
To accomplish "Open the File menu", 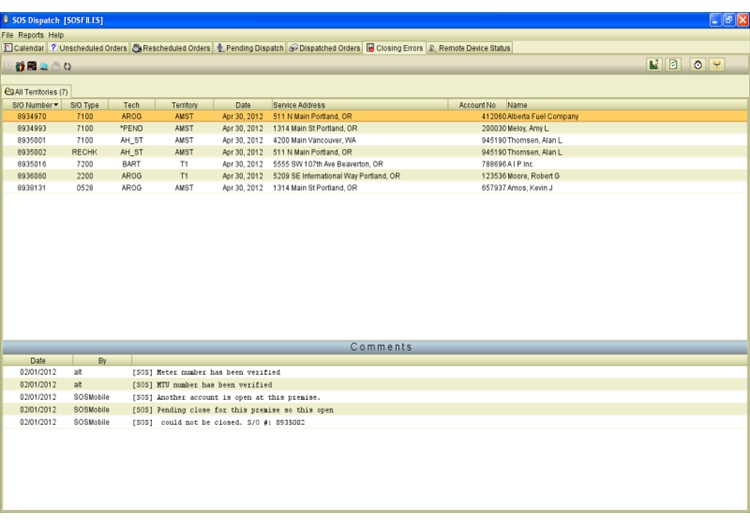I will [7, 35].
